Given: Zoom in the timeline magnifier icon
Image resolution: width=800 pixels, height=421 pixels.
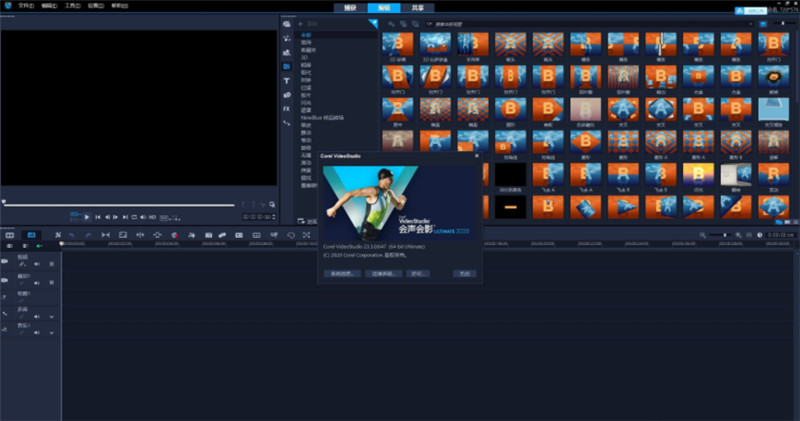Looking at the screenshot, I should (738, 235).
